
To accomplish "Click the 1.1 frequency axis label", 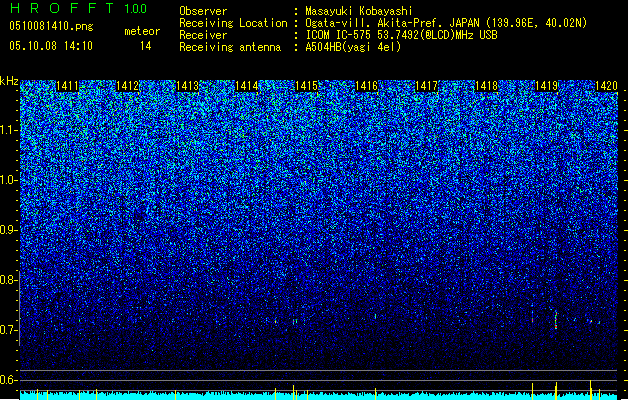I will pos(9,130).
